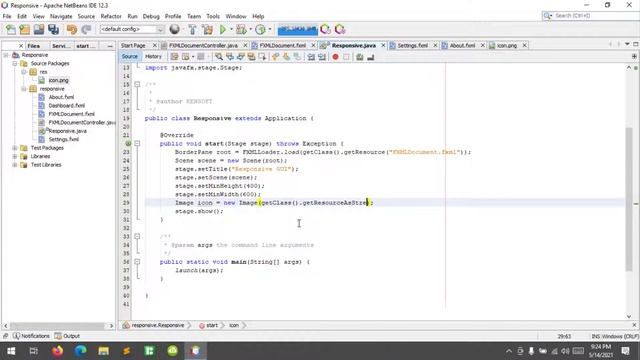Click the Projects panel horizontal scrollbar

tap(57, 326)
